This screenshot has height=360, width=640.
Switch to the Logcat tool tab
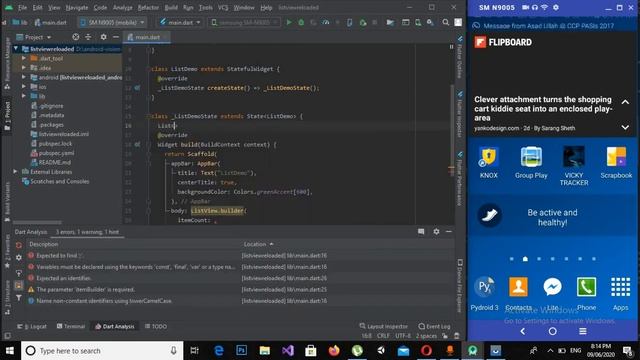[32, 327]
